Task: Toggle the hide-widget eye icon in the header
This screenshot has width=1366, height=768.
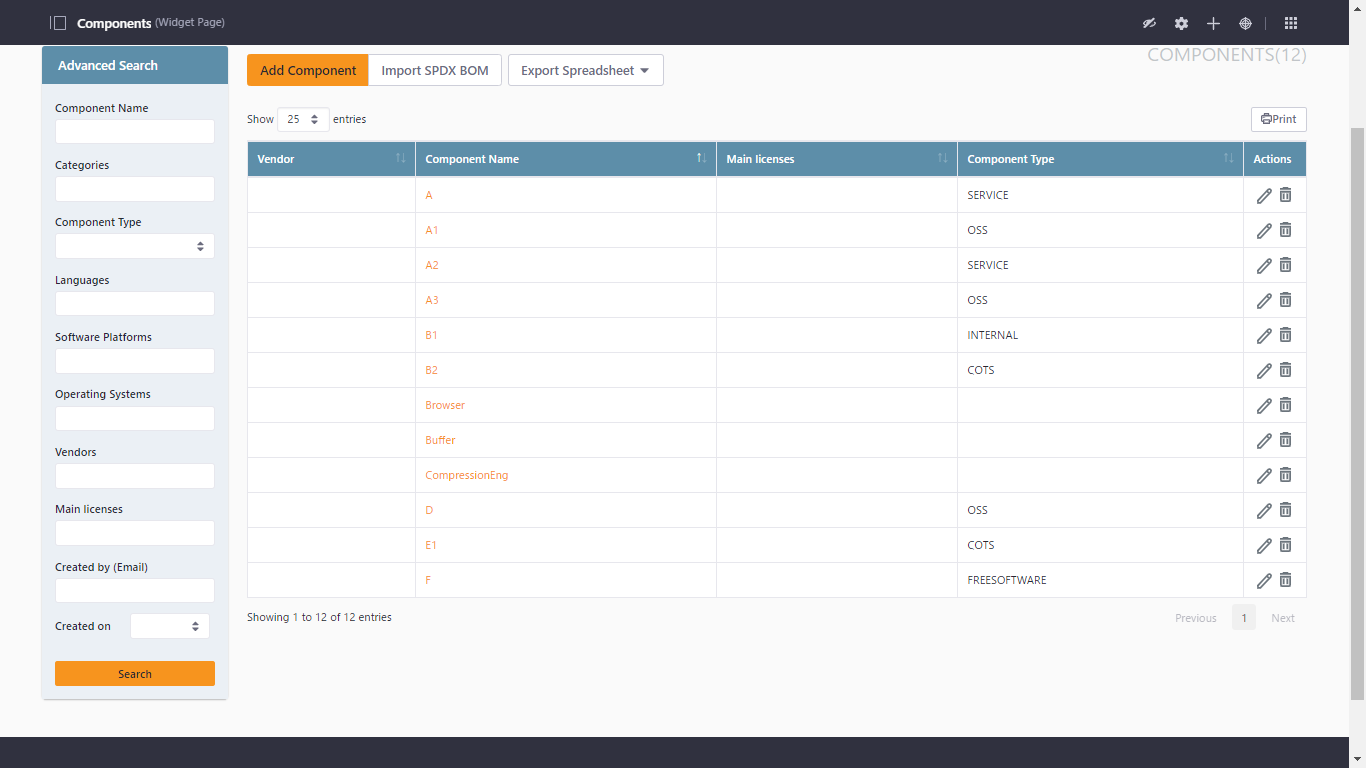Action: point(1149,22)
